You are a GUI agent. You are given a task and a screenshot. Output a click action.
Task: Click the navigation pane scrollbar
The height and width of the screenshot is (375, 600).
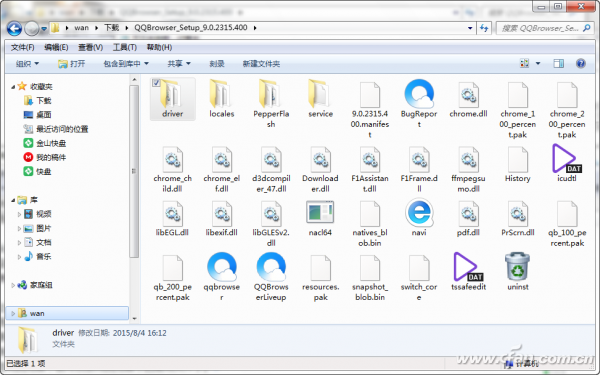point(134,171)
